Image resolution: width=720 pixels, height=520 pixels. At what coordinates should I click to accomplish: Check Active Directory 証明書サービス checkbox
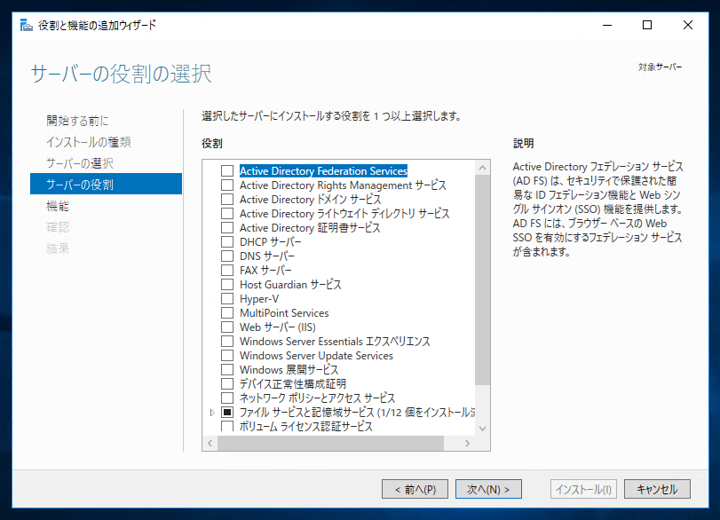[x=227, y=228]
